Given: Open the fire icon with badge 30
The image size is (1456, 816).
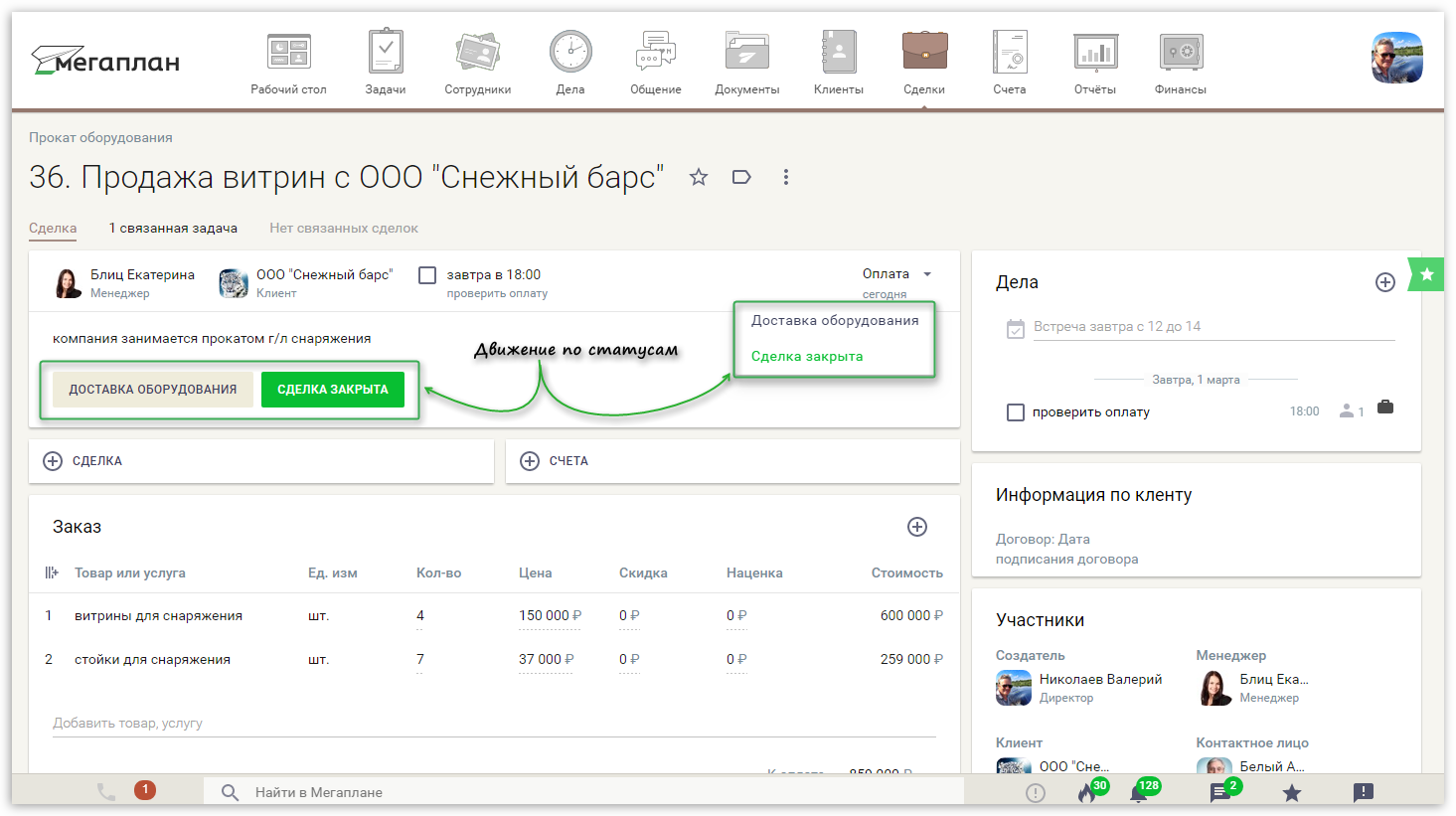Looking at the screenshot, I should tap(1087, 792).
